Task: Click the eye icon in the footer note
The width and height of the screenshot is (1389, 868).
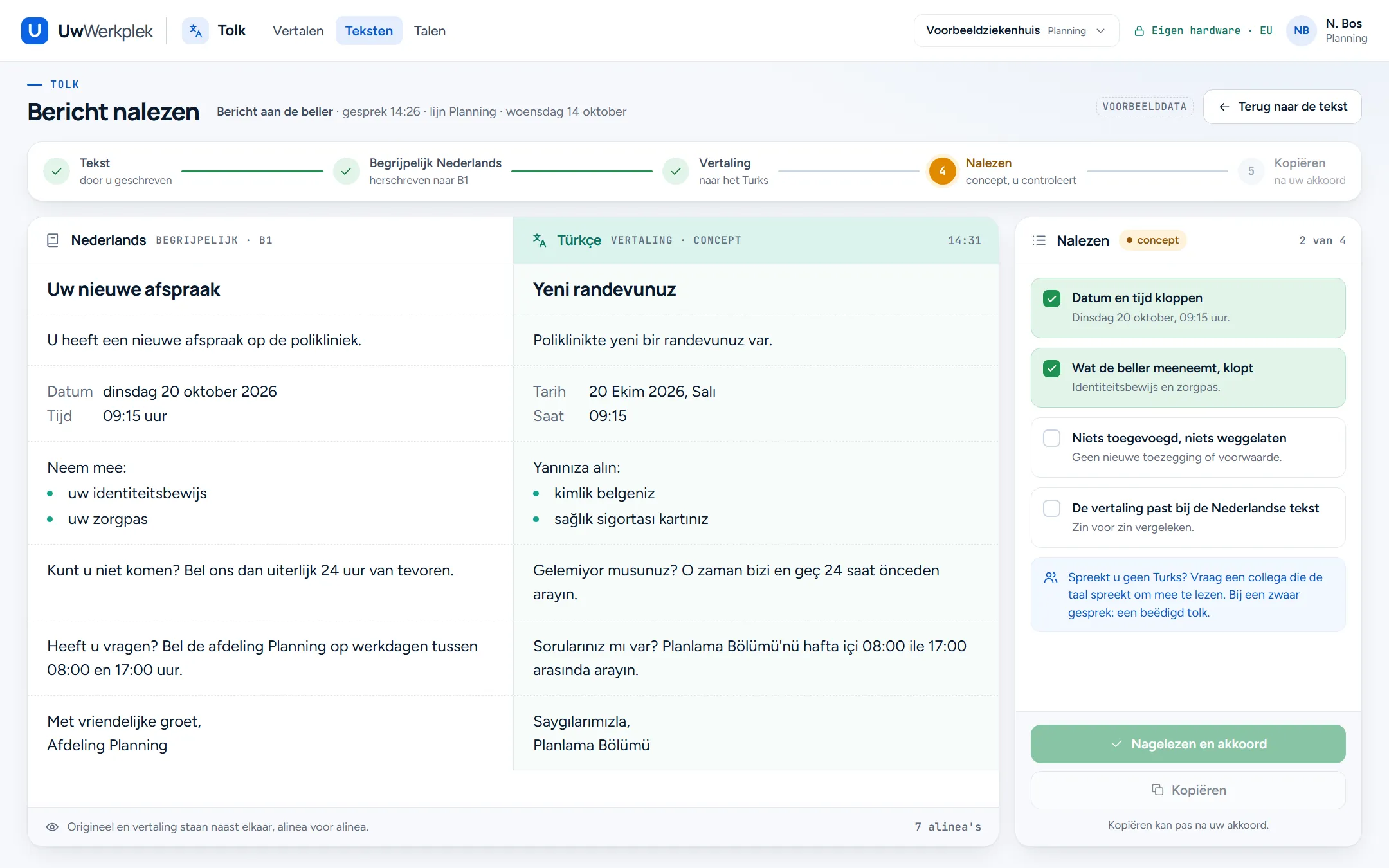Action: (52, 827)
